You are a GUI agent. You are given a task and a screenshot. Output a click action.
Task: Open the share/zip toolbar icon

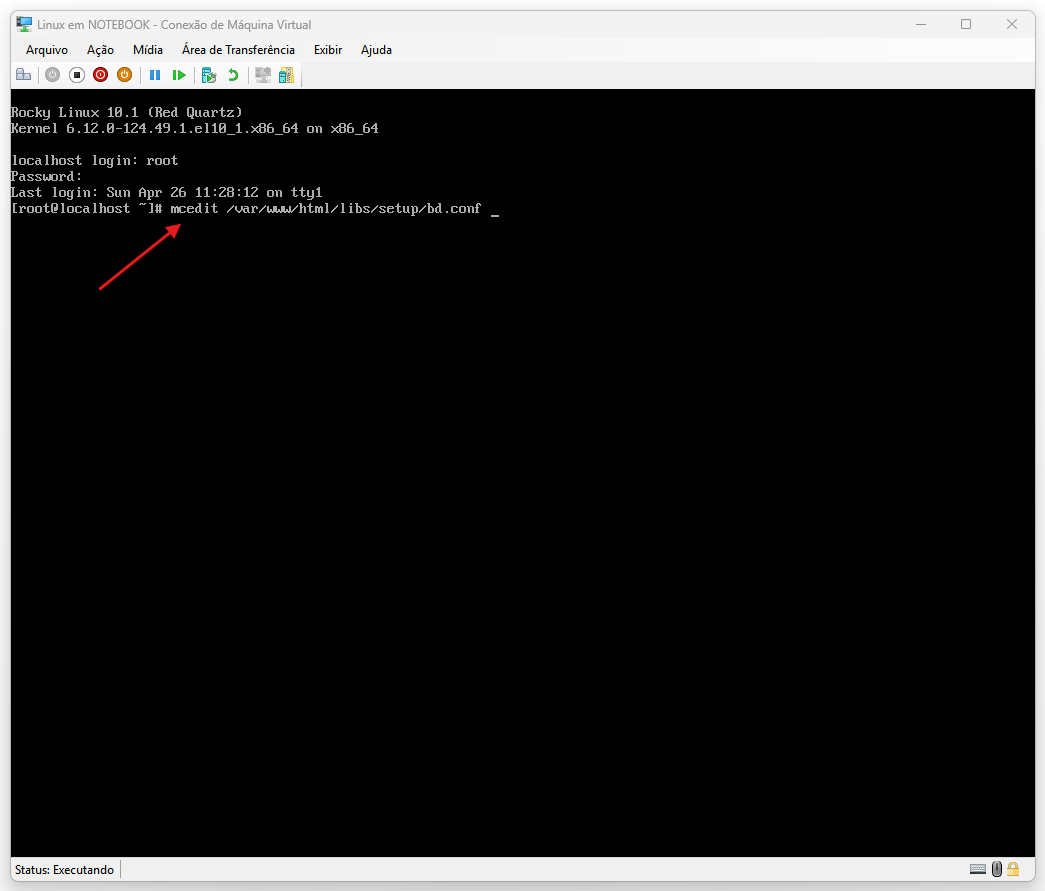[x=287, y=75]
